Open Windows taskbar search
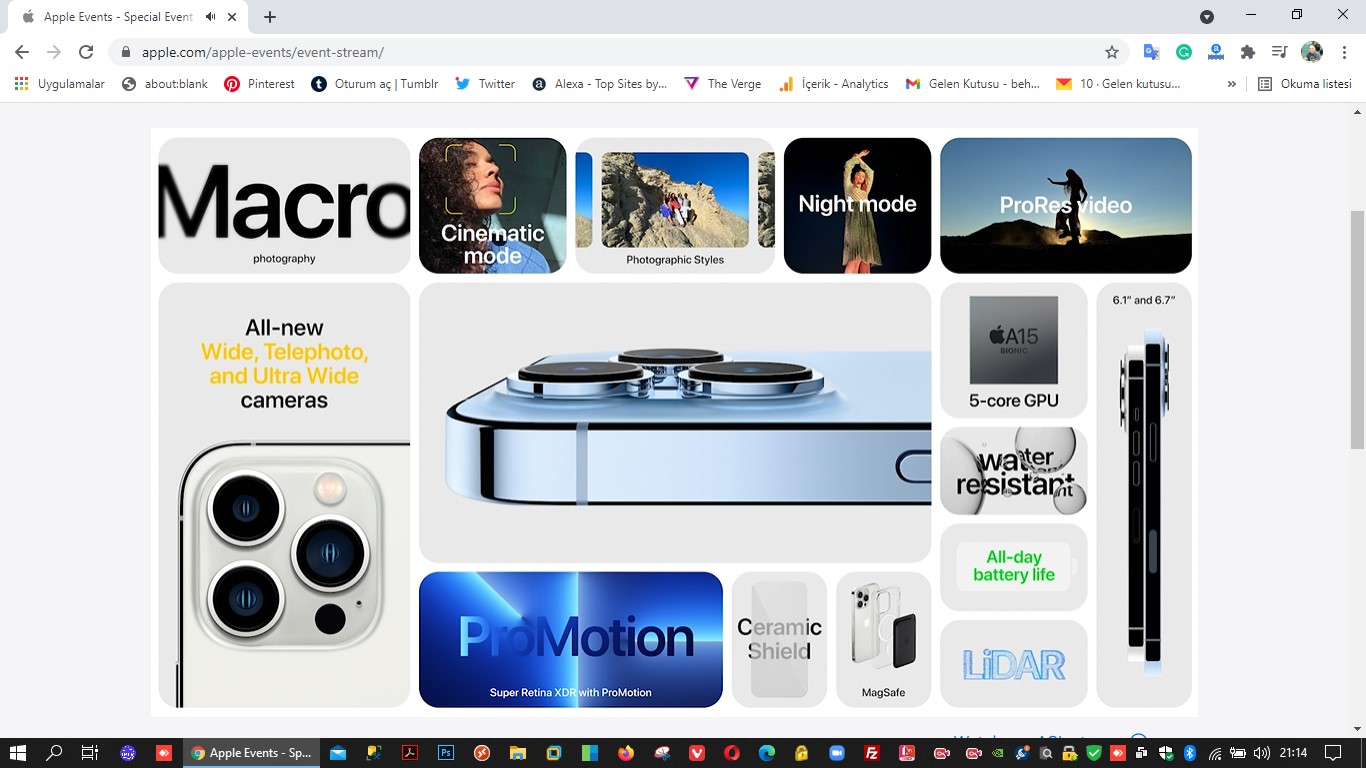The image size is (1366, 768). pos(55,753)
